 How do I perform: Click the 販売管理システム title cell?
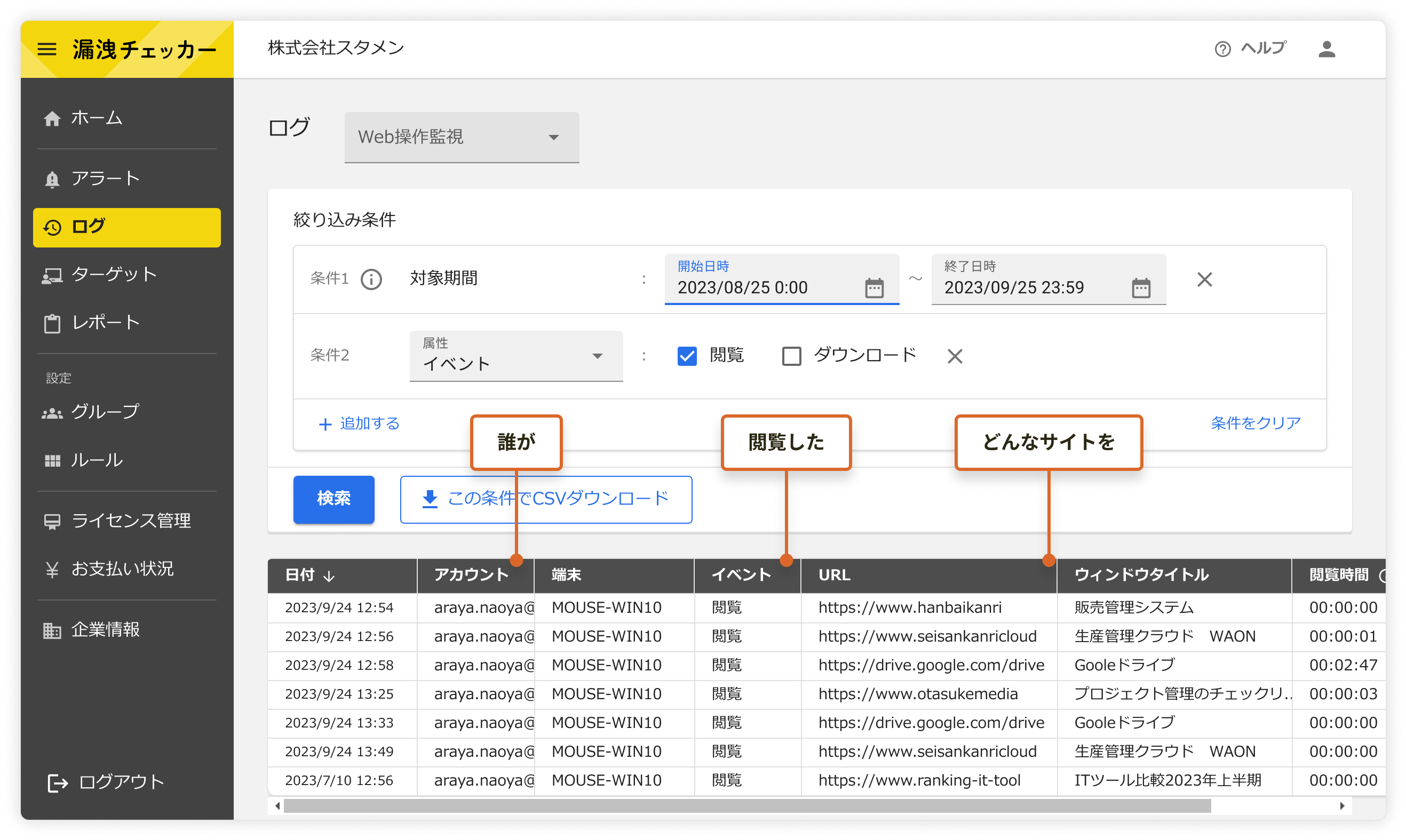coord(1174,608)
